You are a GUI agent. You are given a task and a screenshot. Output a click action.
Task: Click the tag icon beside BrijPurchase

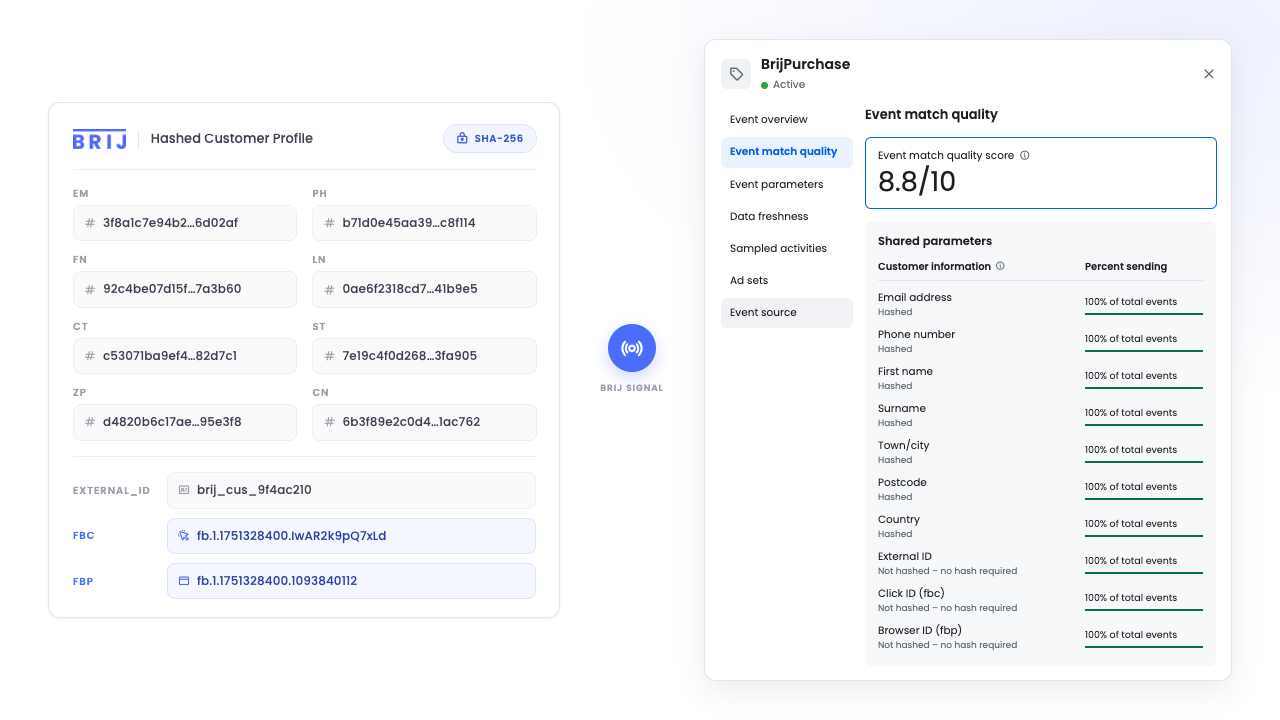click(x=736, y=74)
